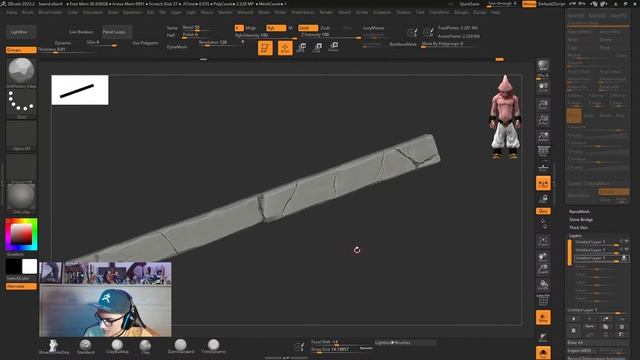Click the Alternate button

[21, 287]
